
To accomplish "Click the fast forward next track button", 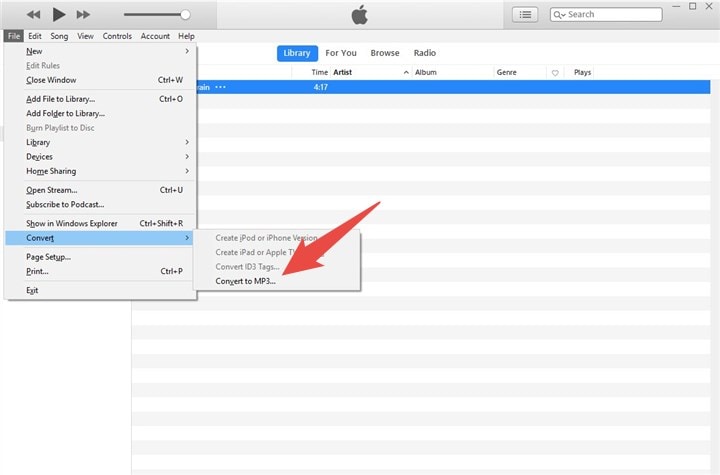I will coord(83,15).
